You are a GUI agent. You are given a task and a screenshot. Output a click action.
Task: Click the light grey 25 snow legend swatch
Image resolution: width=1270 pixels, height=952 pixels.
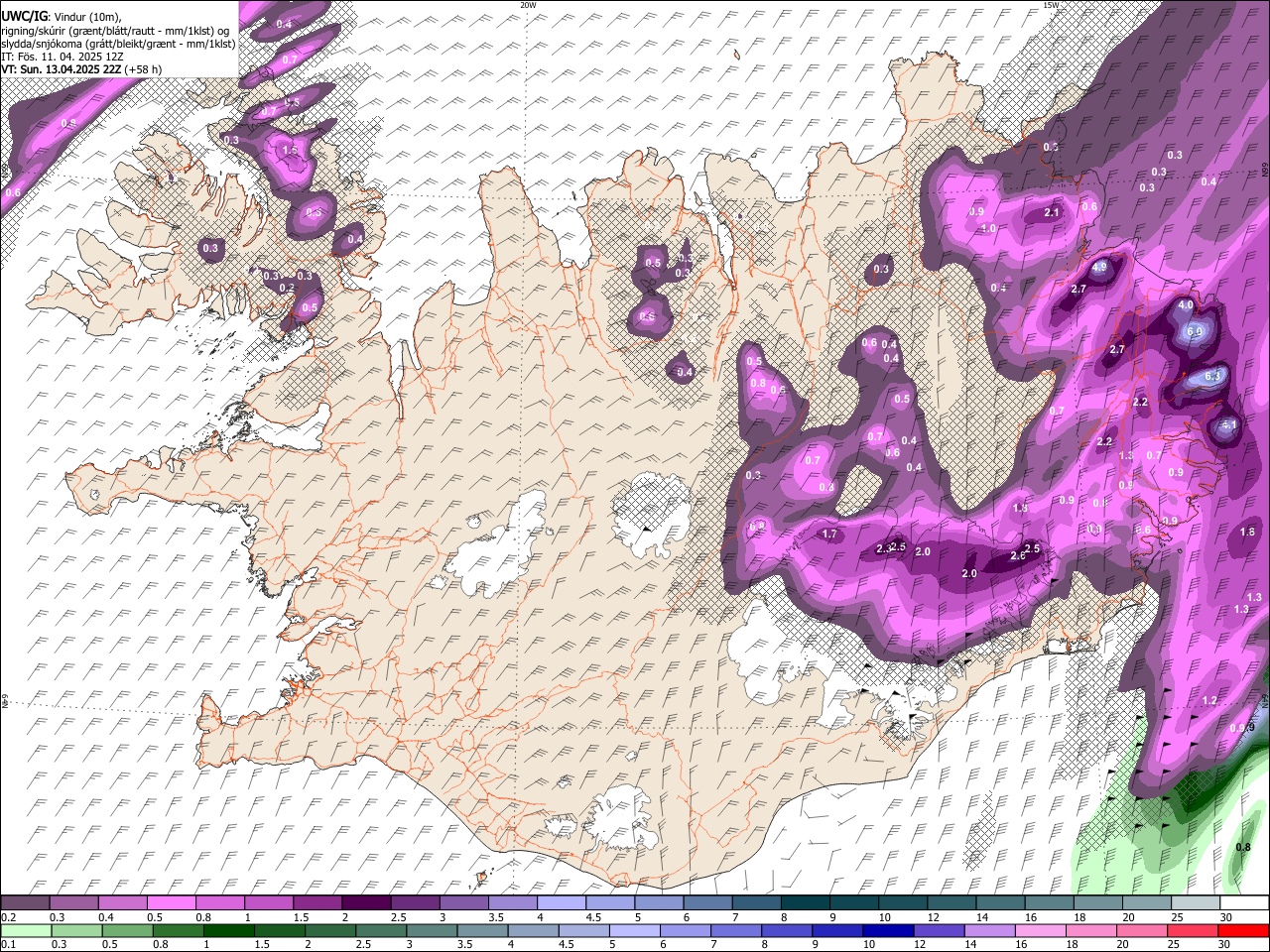pos(1194,902)
